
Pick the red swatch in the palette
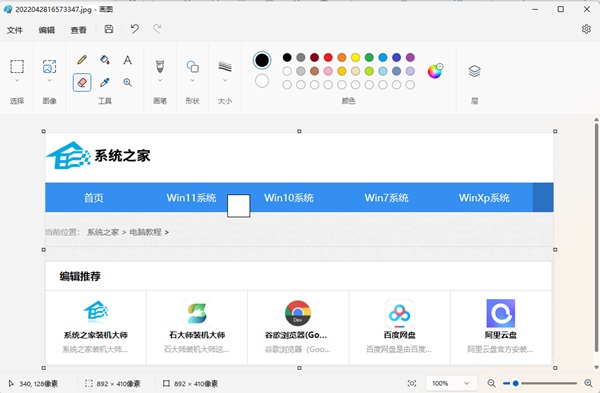point(328,57)
